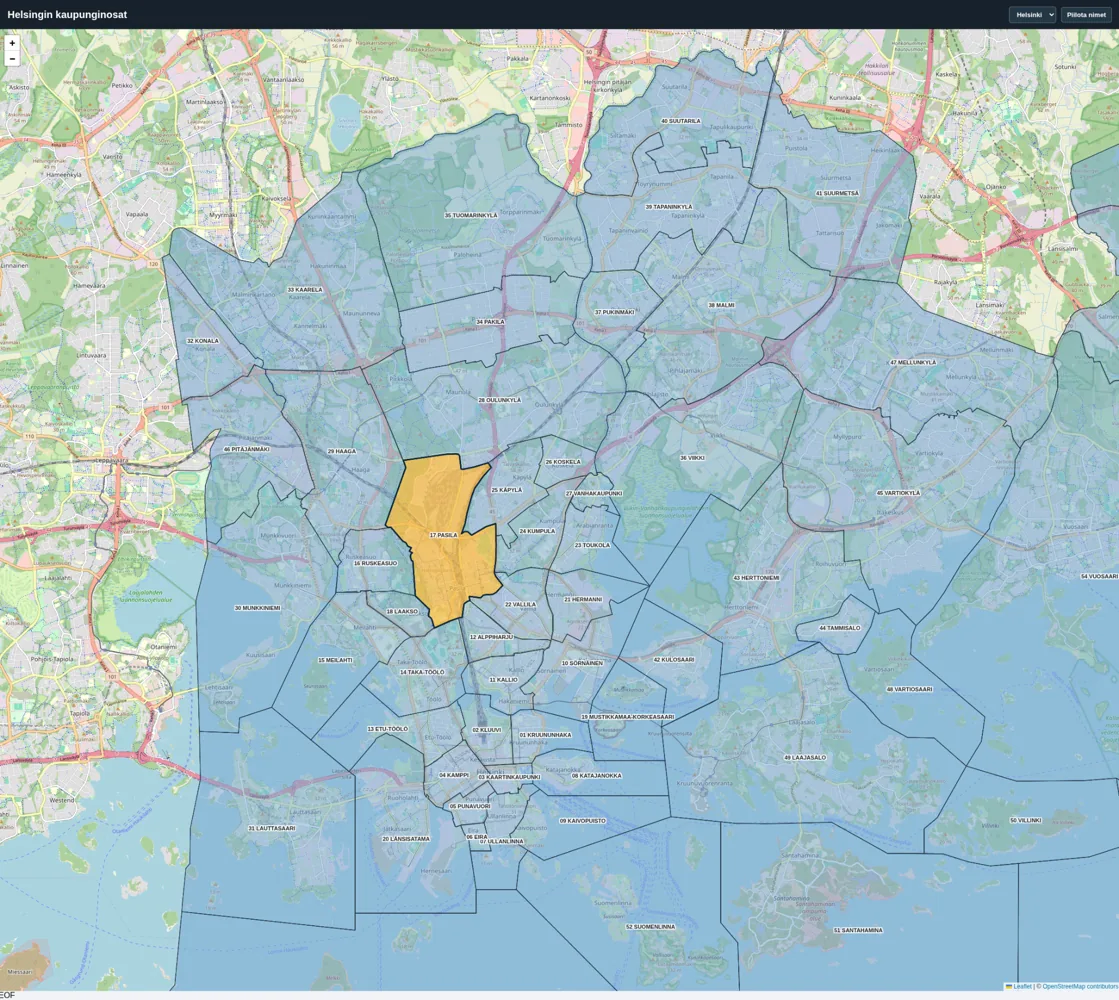
Task: Click the 31 LAUTTASAARI label
Action: click(x=271, y=828)
